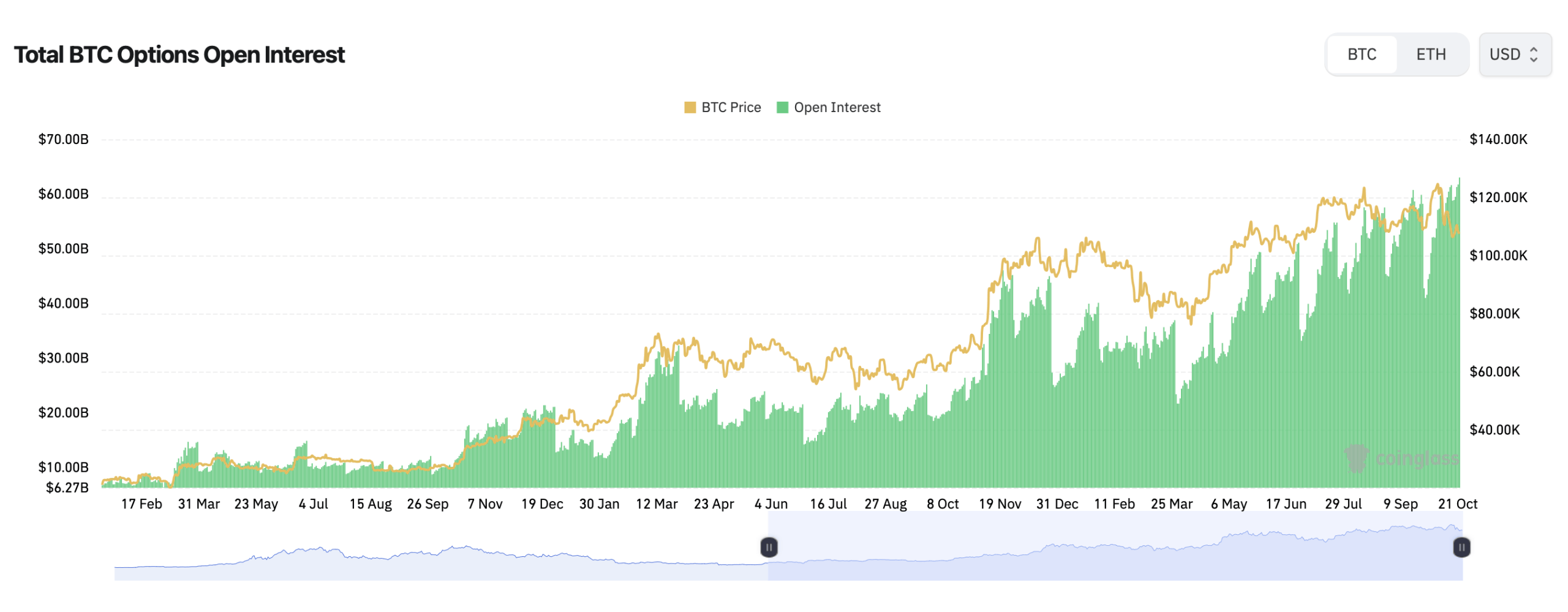Select the BTC tab in the asset switcher
Screen dimensions: 1568x612
(x=1361, y=54)
